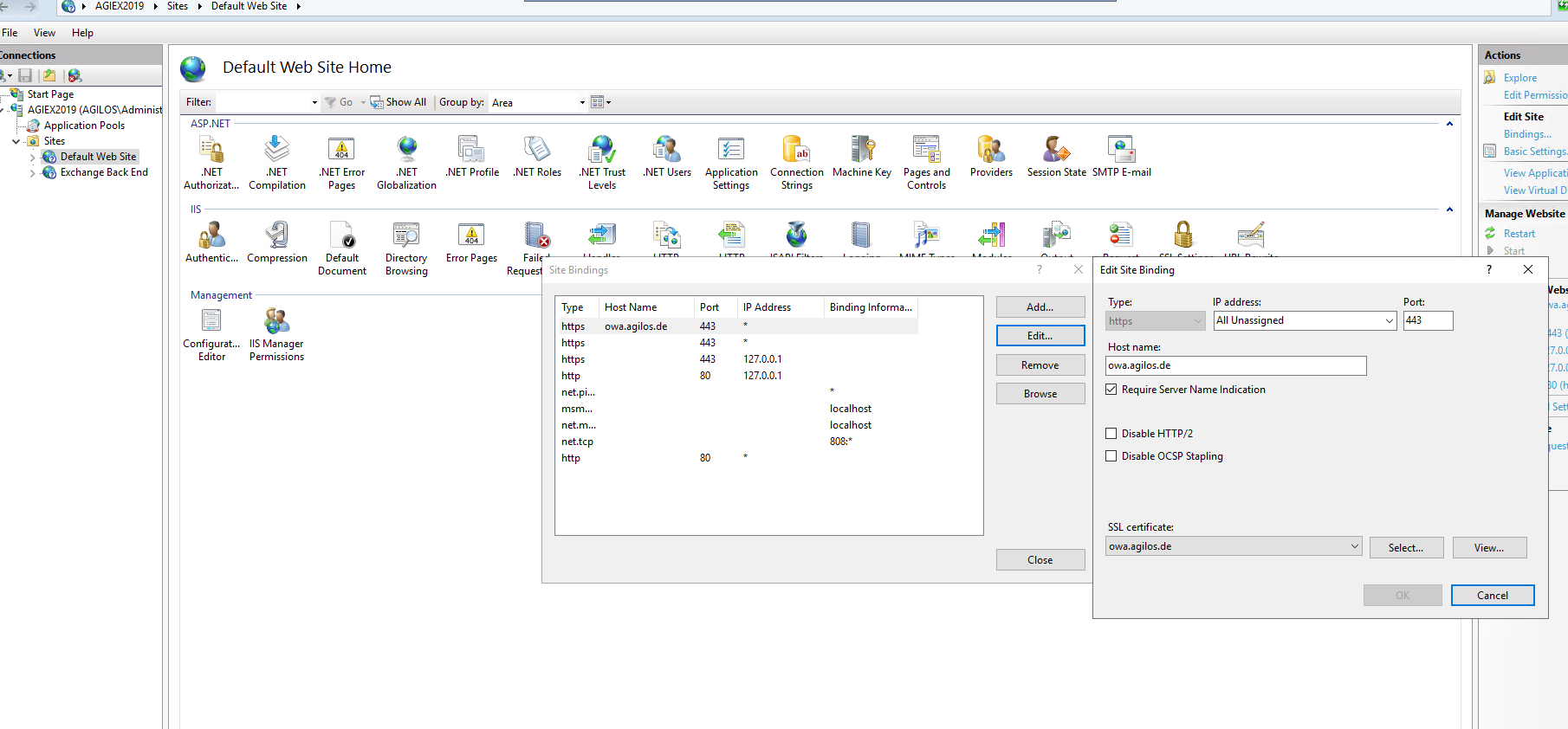
Task: Click the Port input field
Action: pos(1428,320)
